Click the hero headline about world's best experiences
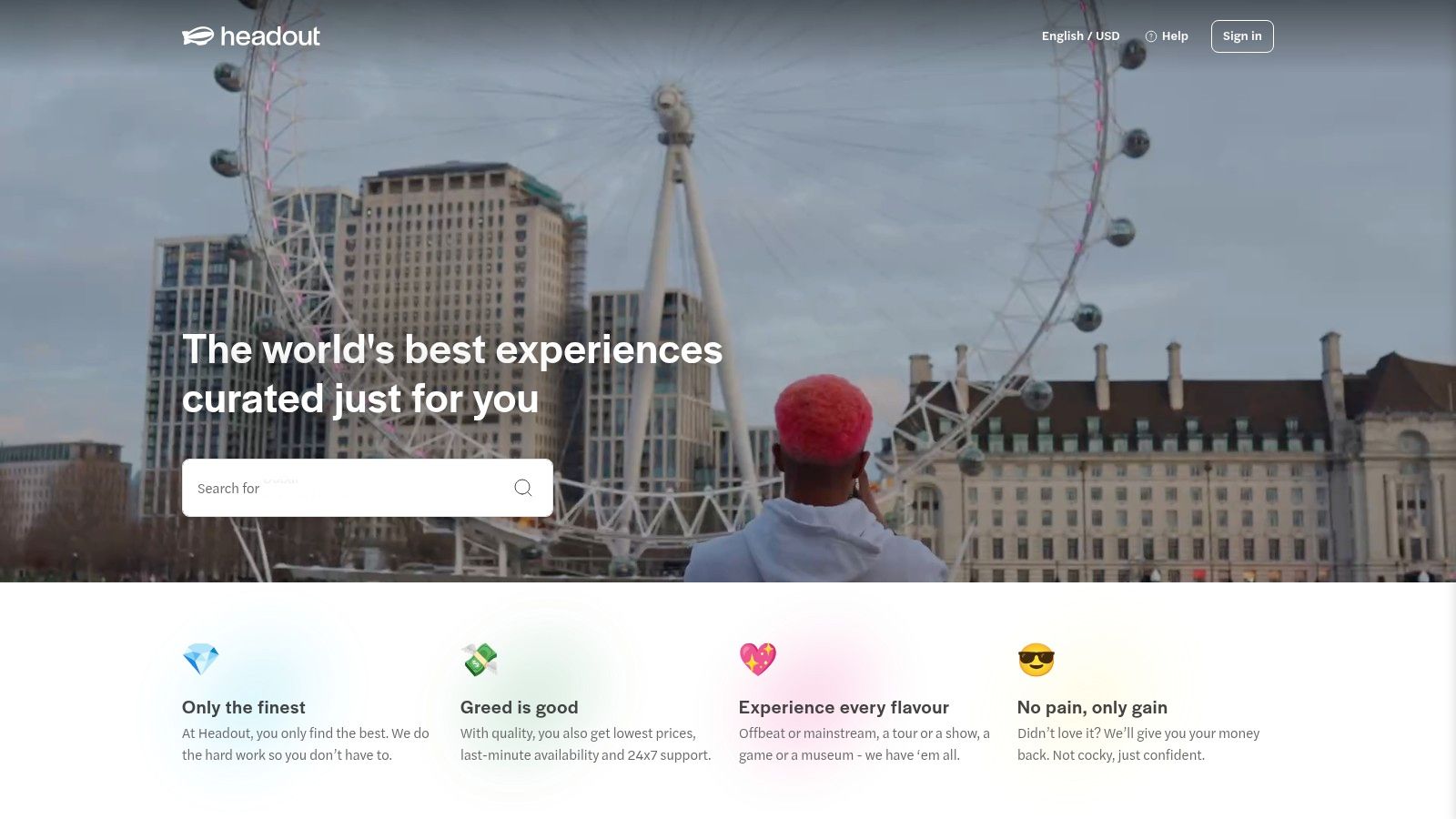The height and width of the screenshot is (819, 1456). pyautogui.click(x=452, y=374)
